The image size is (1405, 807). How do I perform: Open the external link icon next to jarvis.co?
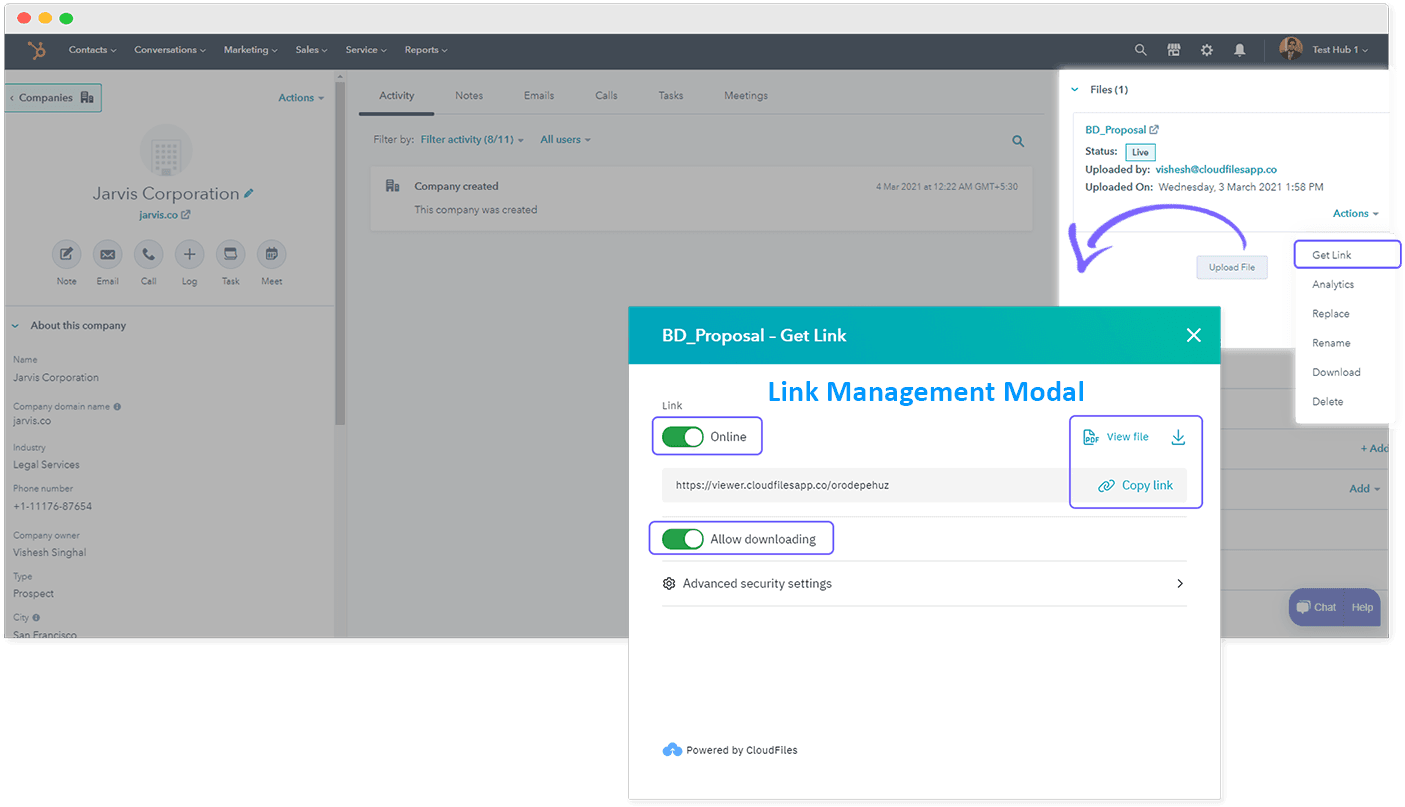(x=186, y=215)
